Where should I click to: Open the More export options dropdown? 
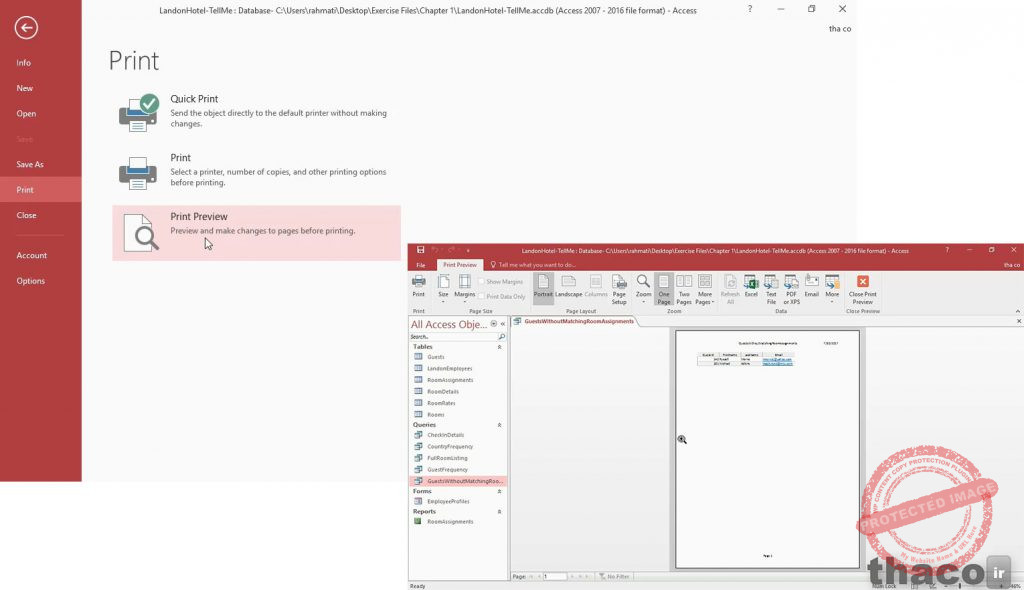pyautogui.click(x=832, y=289)
